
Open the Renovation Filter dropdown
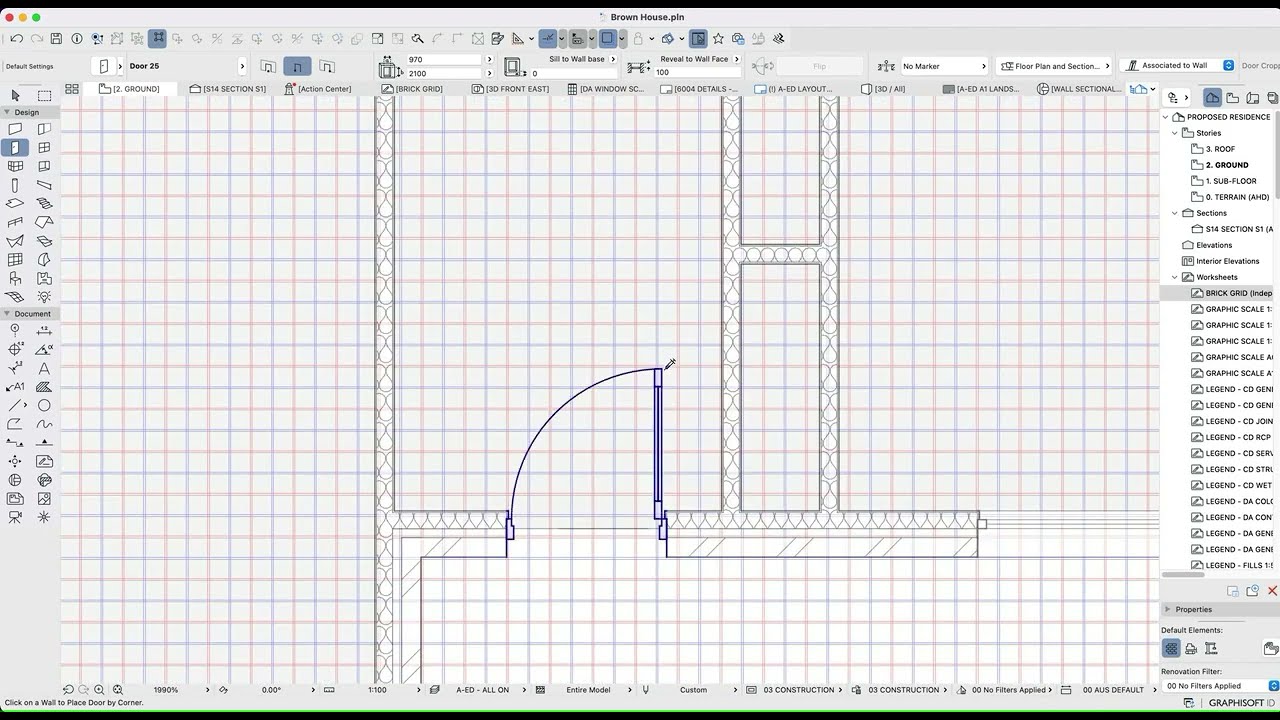point(1220,686)
